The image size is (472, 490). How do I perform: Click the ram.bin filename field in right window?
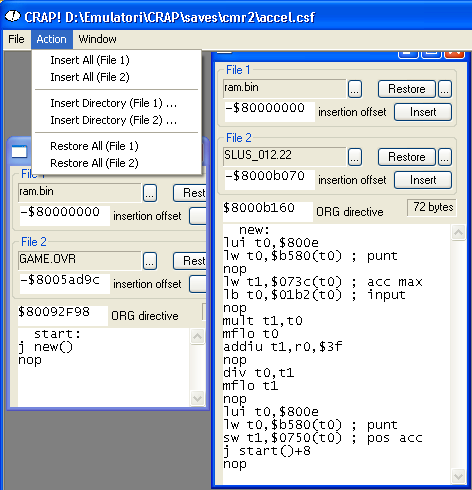click(285, 88)
